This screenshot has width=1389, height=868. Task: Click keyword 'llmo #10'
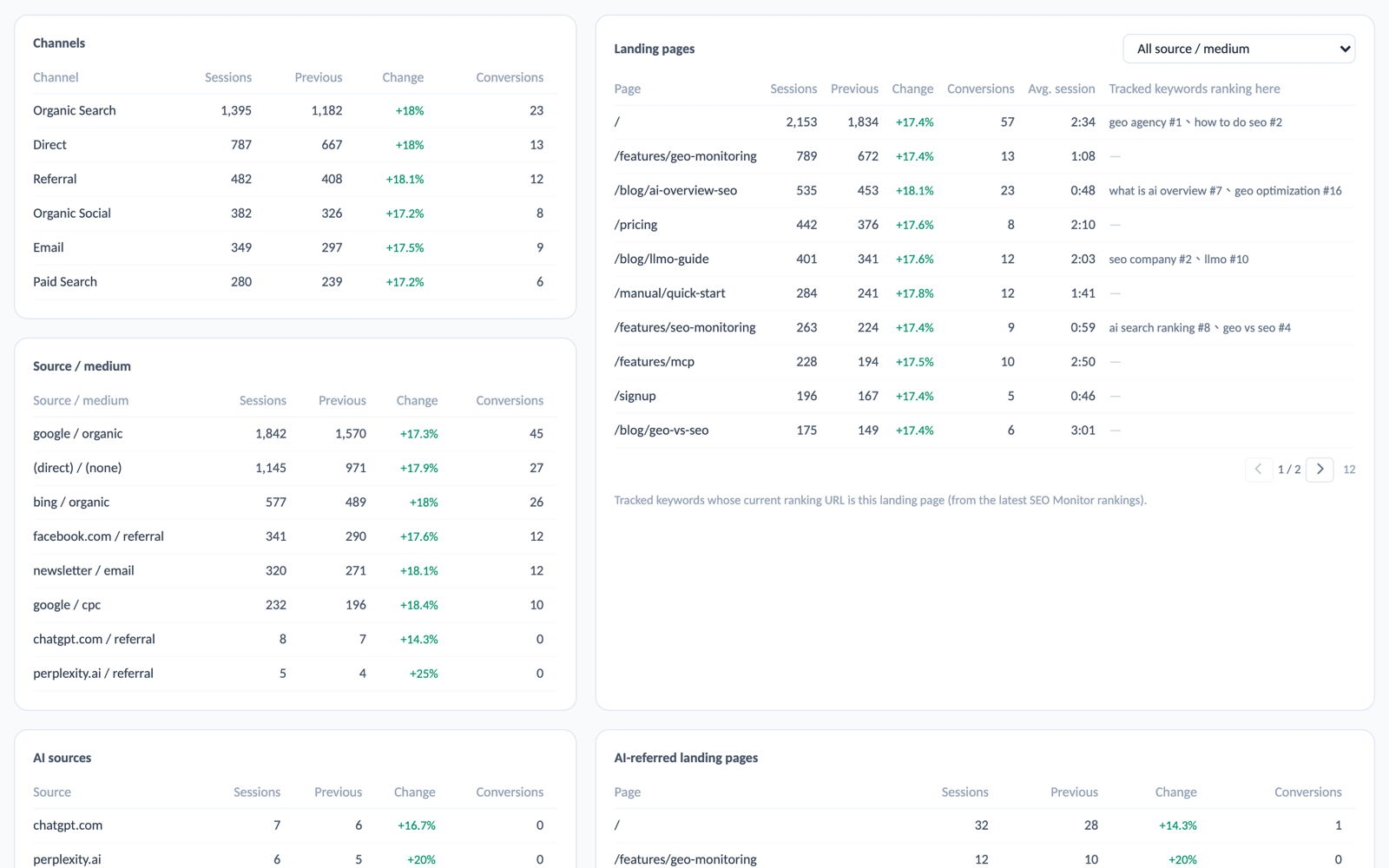pyautogui.click(x=1227, y=260)
